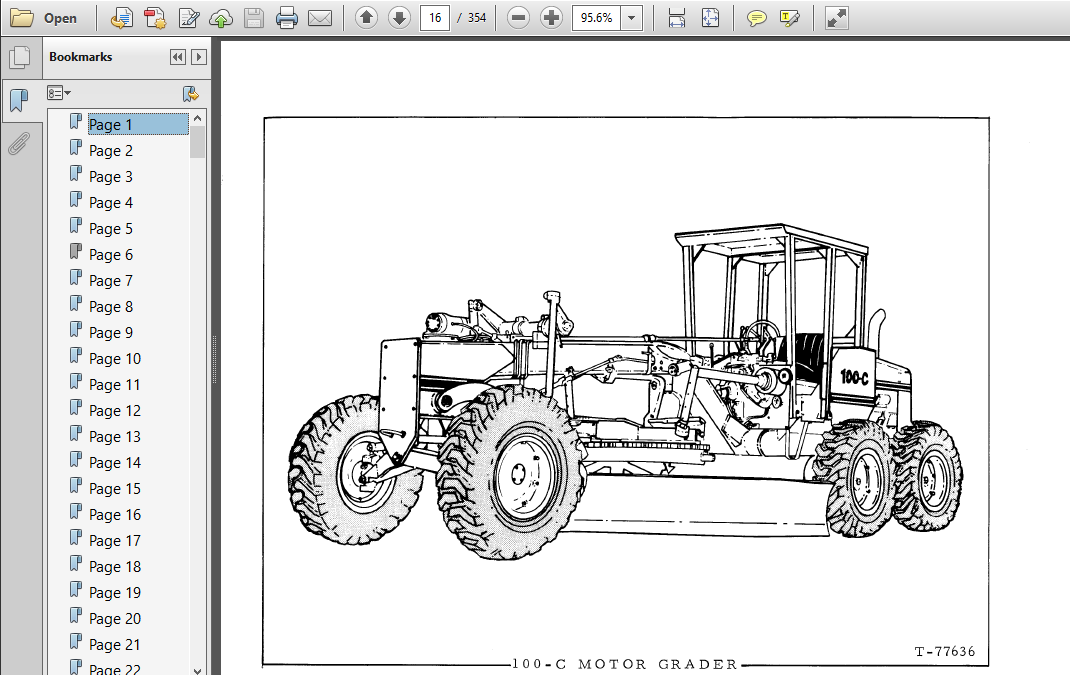Screen dimensions: 1070x675
Task: Zoom in with the plus button
Action: tap(551, 18)
